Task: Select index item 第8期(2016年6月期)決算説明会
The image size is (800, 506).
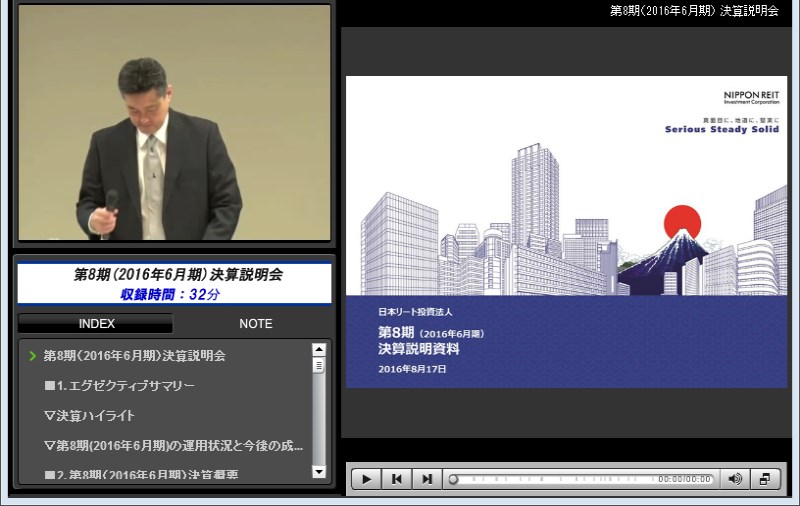Action: [x=134, y=356]
